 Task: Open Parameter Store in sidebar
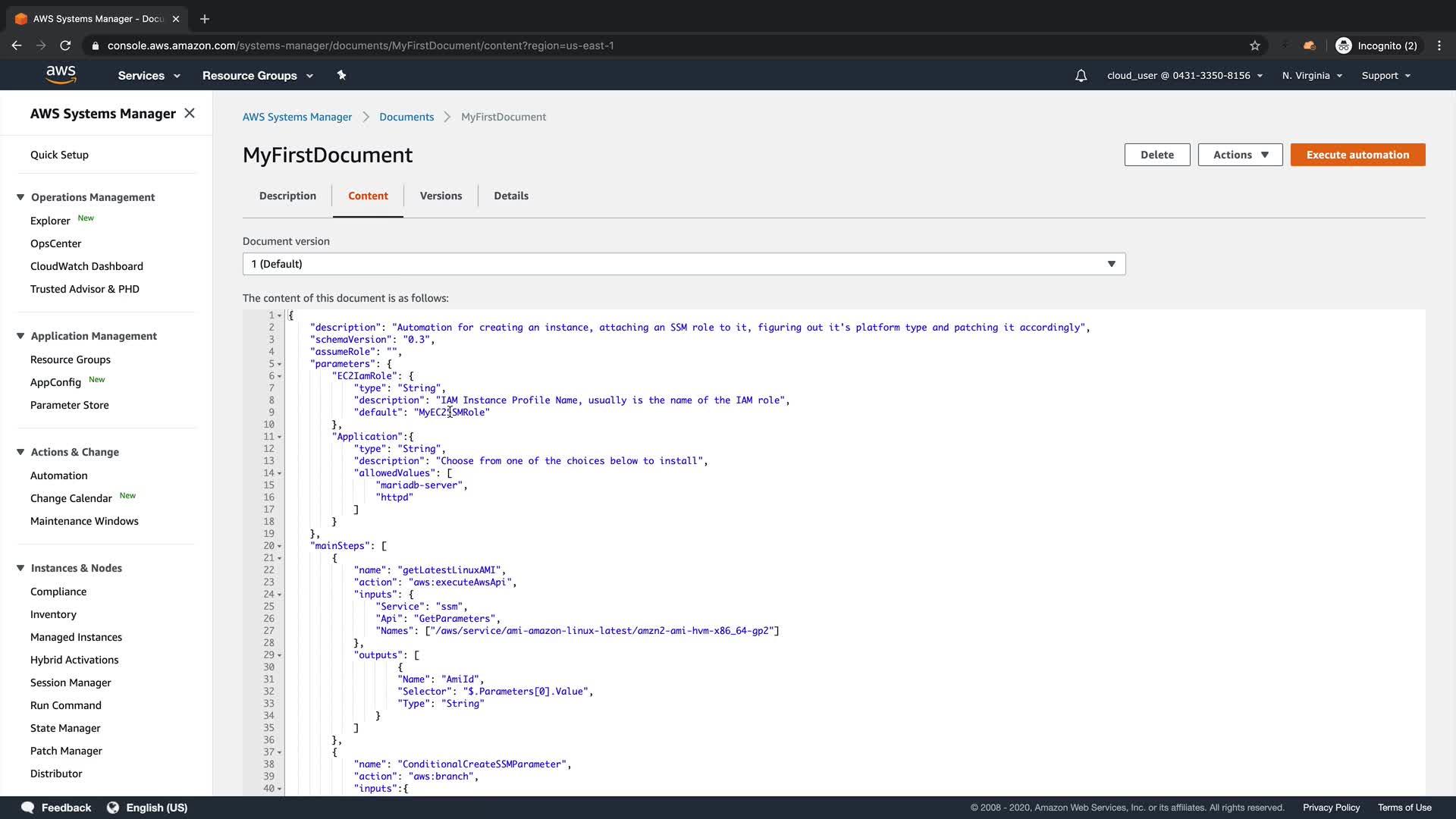70,405
